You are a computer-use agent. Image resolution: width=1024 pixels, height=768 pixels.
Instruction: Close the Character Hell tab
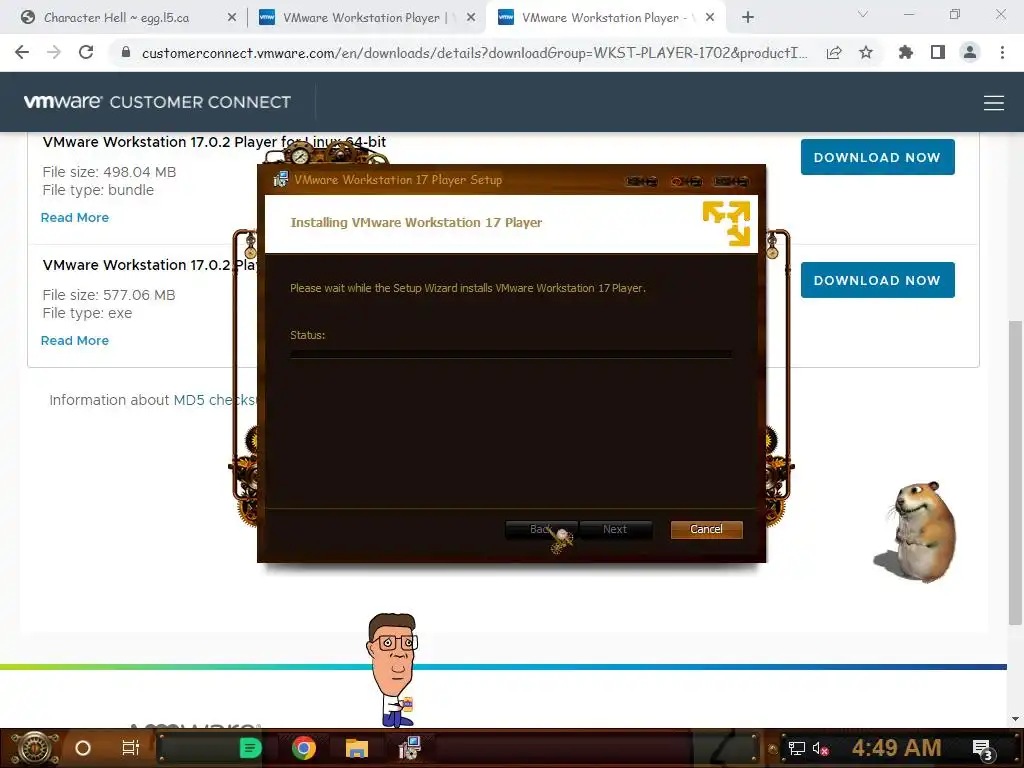(232, 18)
